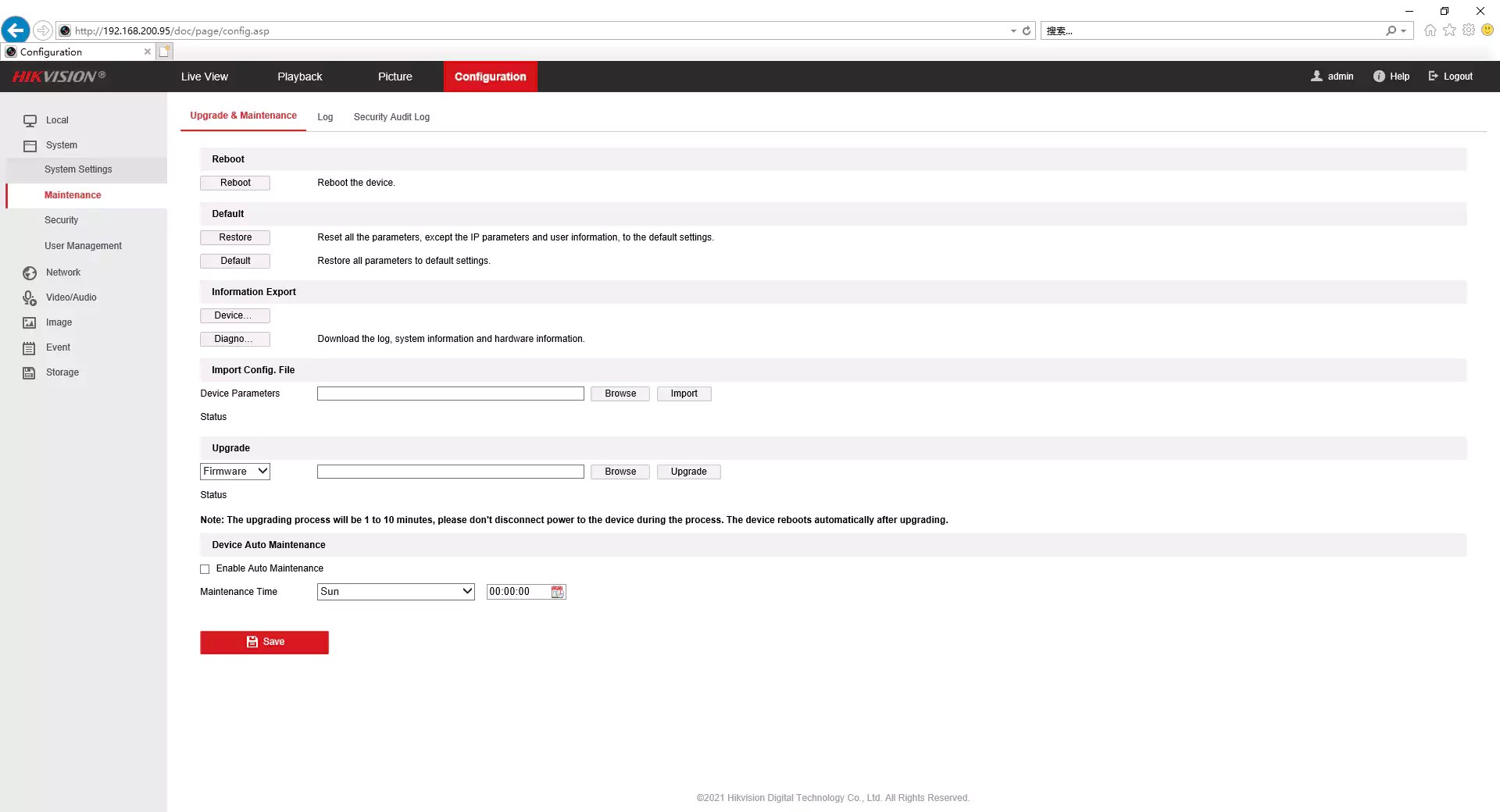Click the Local sidebar icon
Image resolution: width=1500 pixels, height=812 pixels.
(29, 120)
